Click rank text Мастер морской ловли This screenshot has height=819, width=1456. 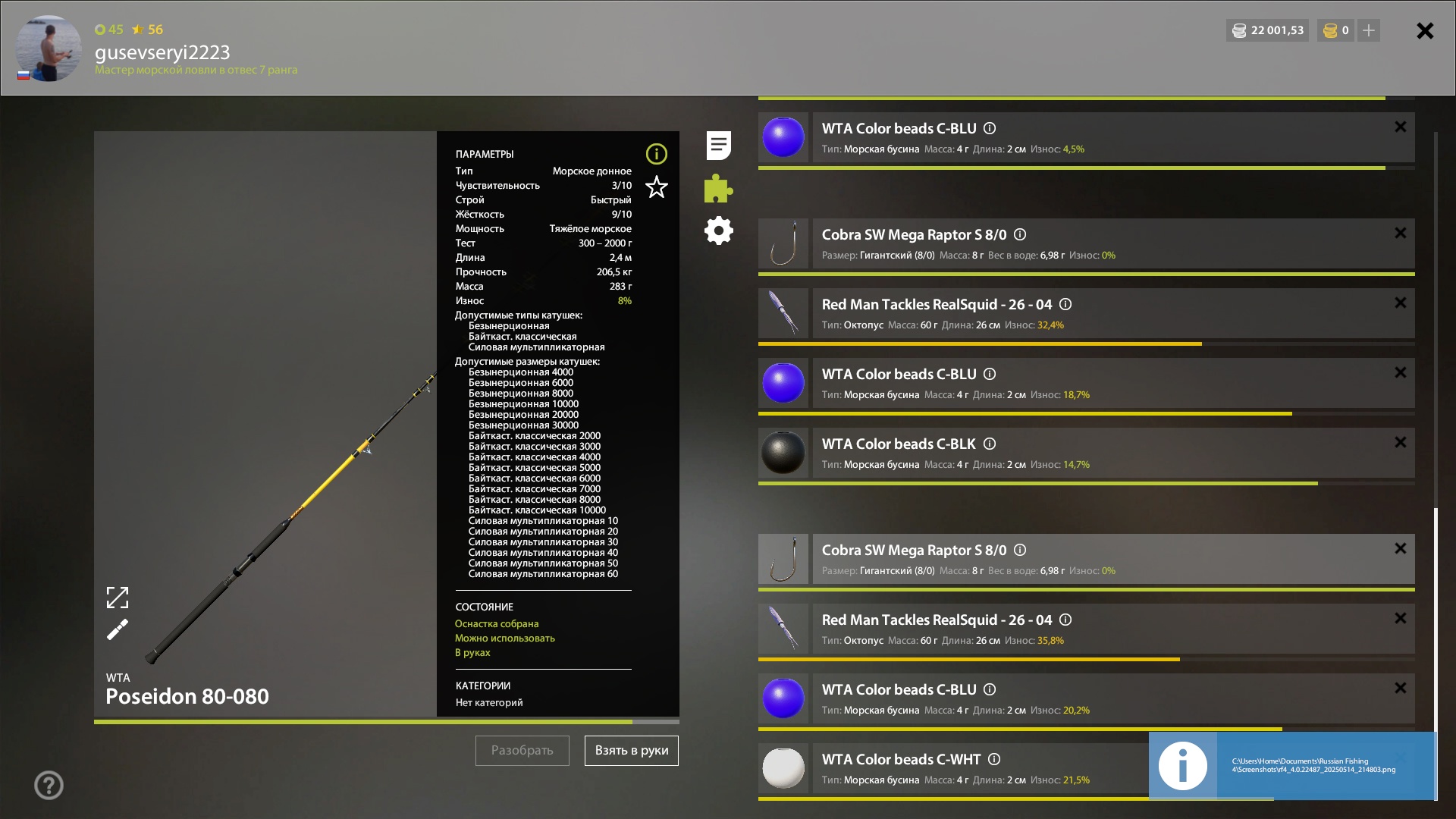(x=196, y=70)
